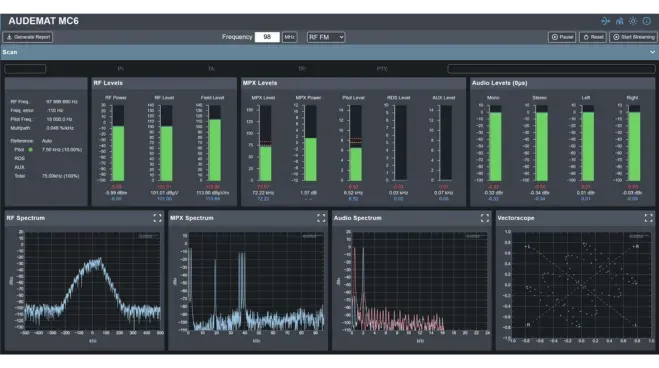Click the Vectorscope plot area
The height and width of the screenshot is (368, 659).
582,285
